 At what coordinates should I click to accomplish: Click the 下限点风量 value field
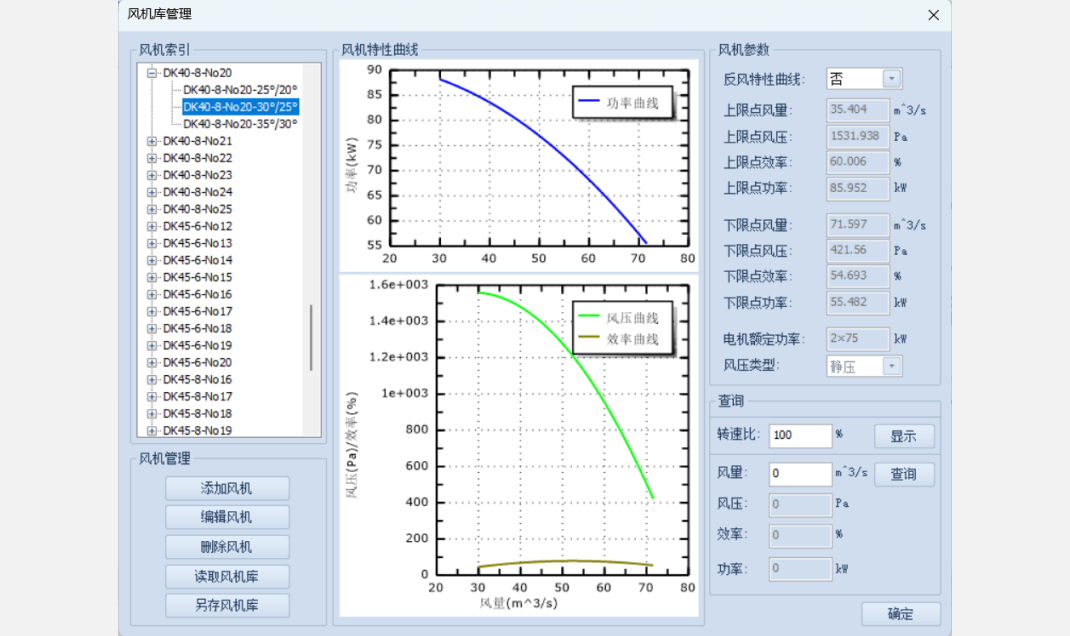pyautogui.click(x=858, y=225)
